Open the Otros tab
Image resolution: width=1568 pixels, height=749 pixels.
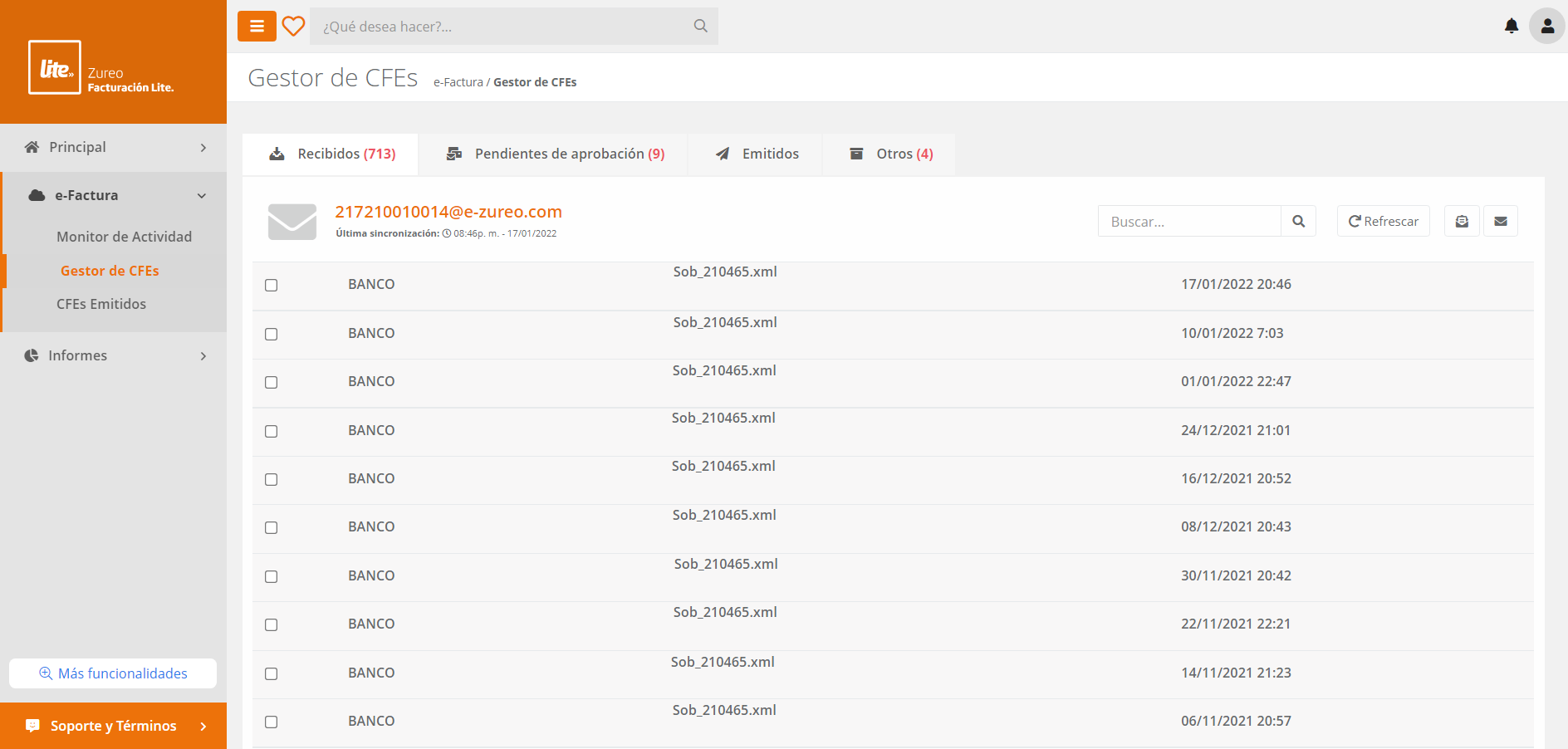[x=890, y=154]
